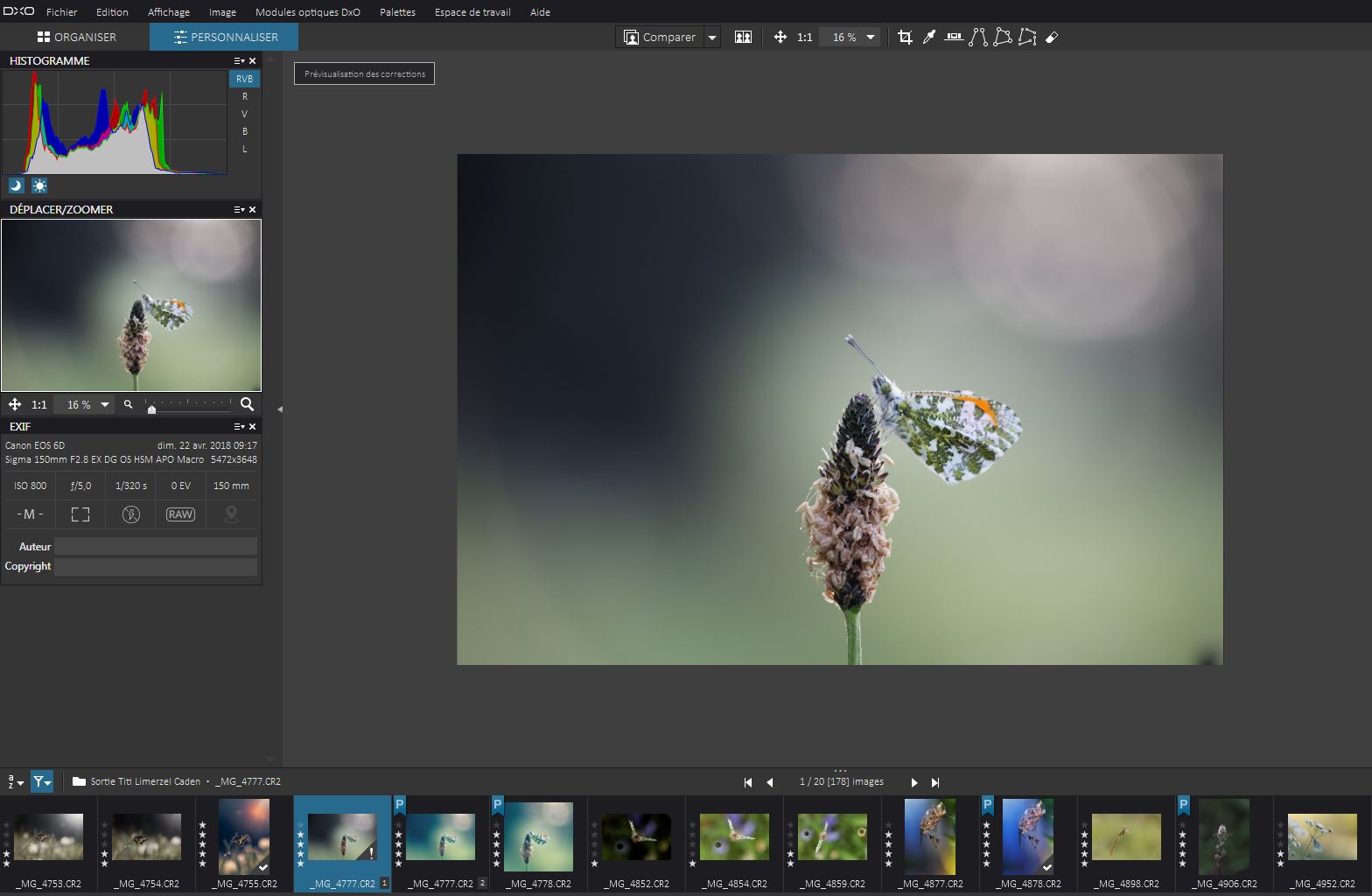Viewport: 1372px width, 896px height.
Task: Show shadow clipping with moon icon
Action: point(16,185)
